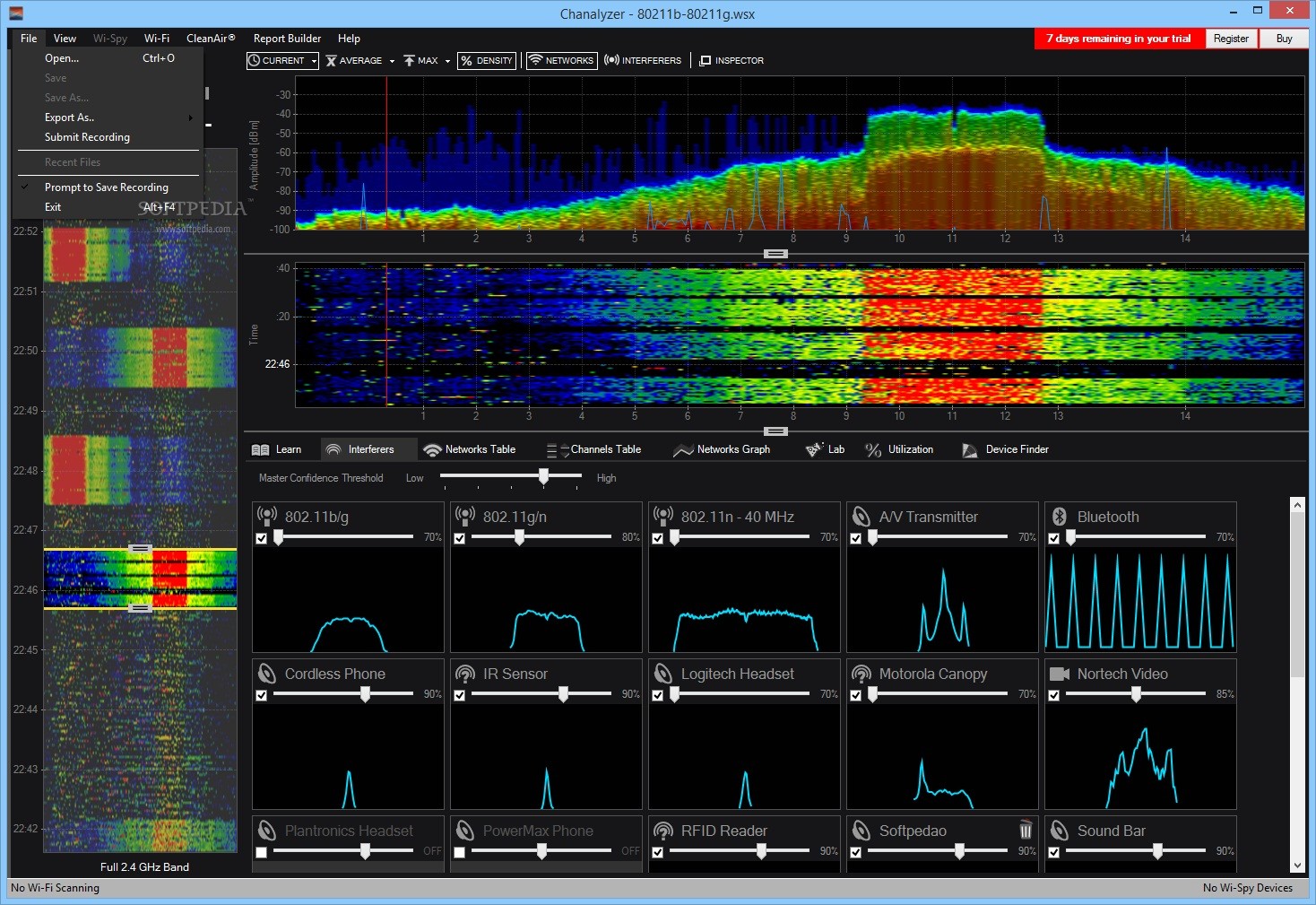This screenshot has width=1316, height=905.
Task: Click the Motorola Canopy icon
Action: (x=861, y=673)
